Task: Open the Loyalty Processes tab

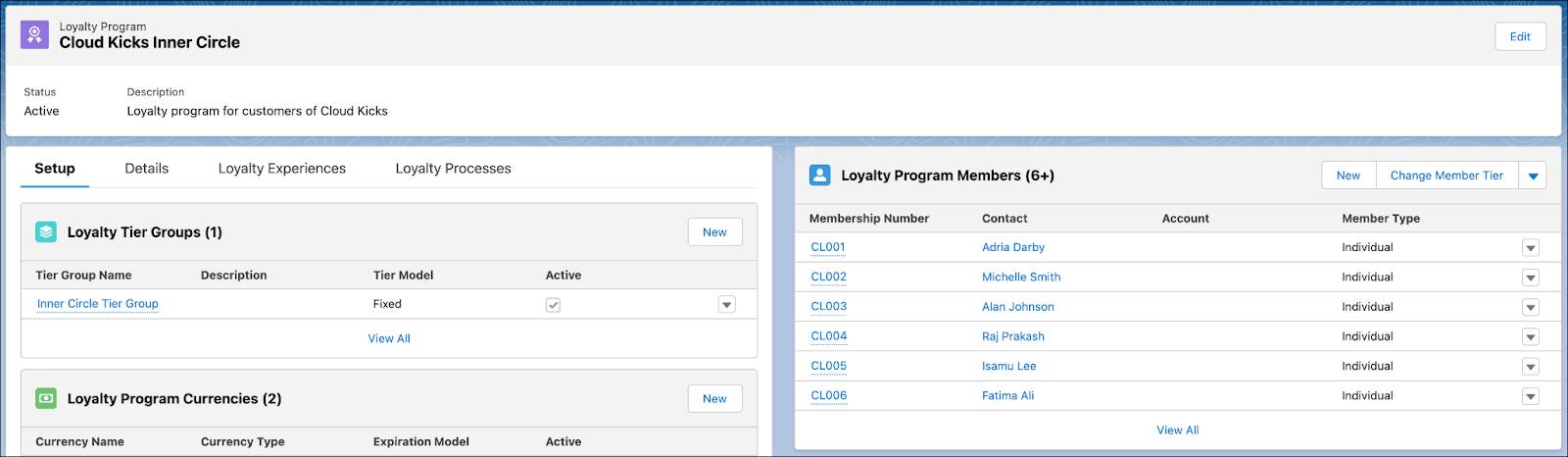Action: click(454, 169)
